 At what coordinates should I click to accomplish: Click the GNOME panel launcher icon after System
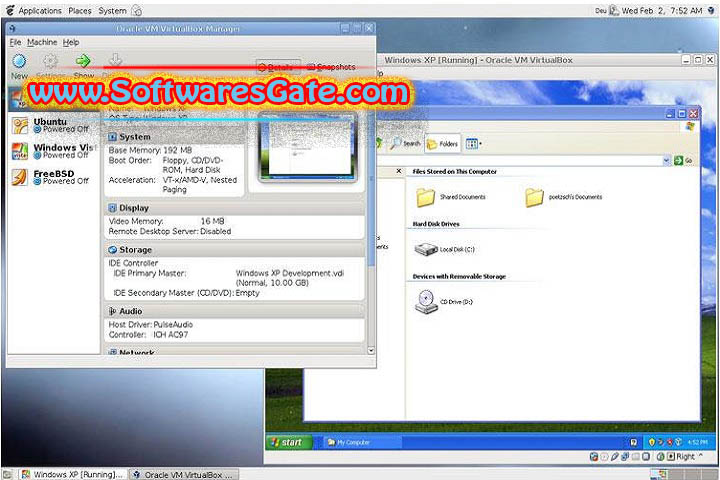click(137, 10)
